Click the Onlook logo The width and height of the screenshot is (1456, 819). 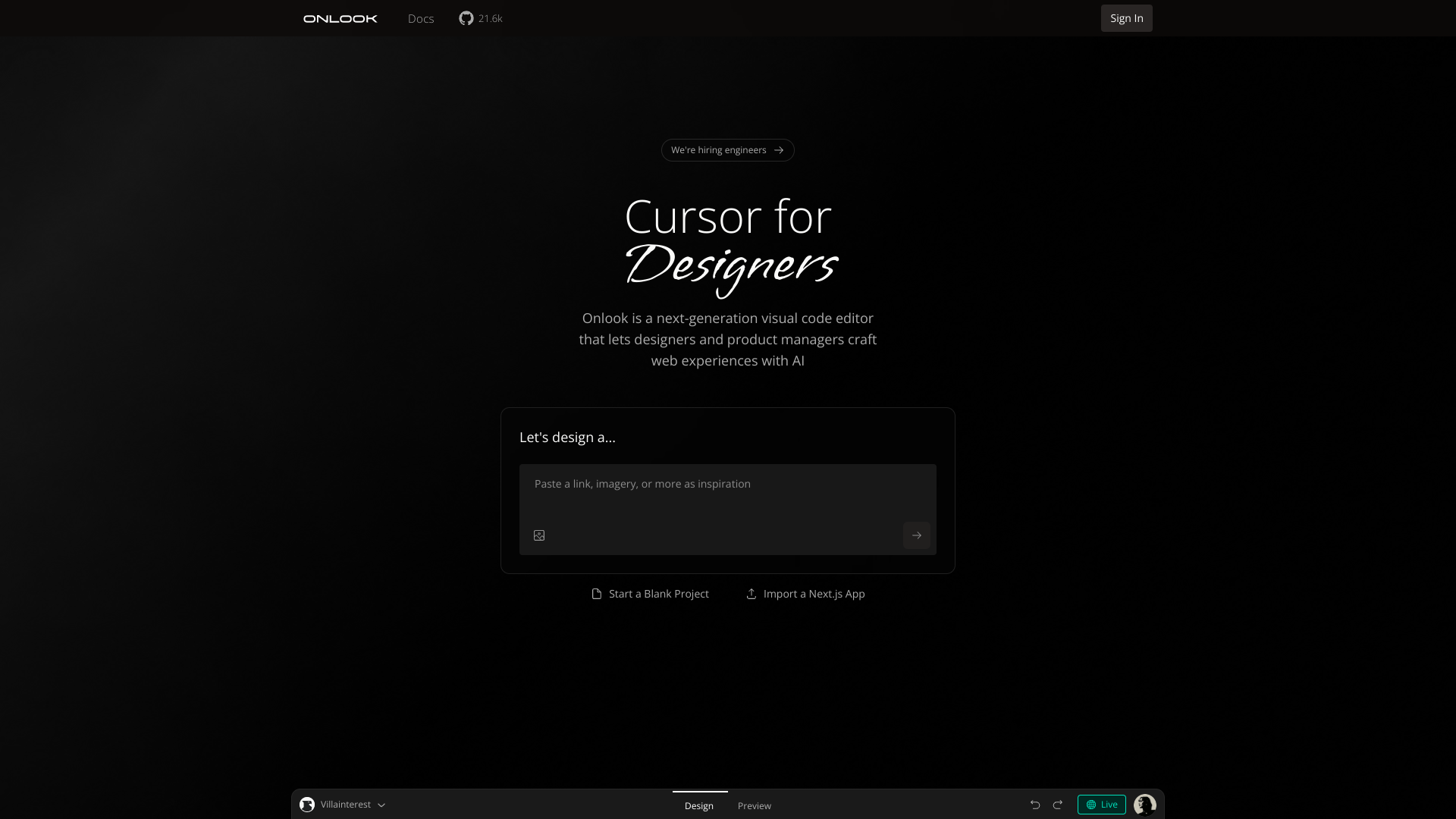340,18
